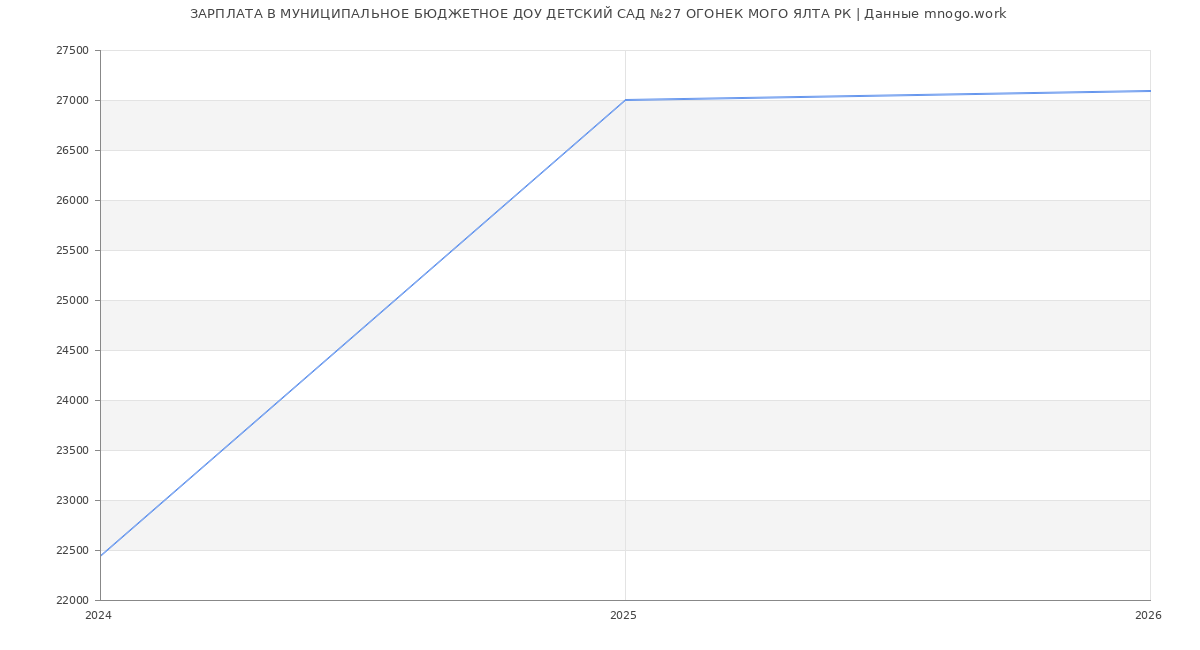The height and width of the screenshot is (650, 1200).
Task: Click the 2025 x-axis label
Action: pyautogui.click(x=623, y=615)
